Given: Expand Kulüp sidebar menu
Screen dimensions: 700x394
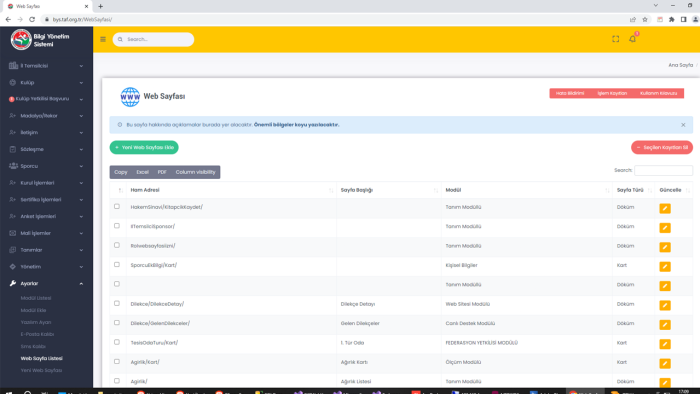Looking at the screenshot, I should [x=46, y=83].
